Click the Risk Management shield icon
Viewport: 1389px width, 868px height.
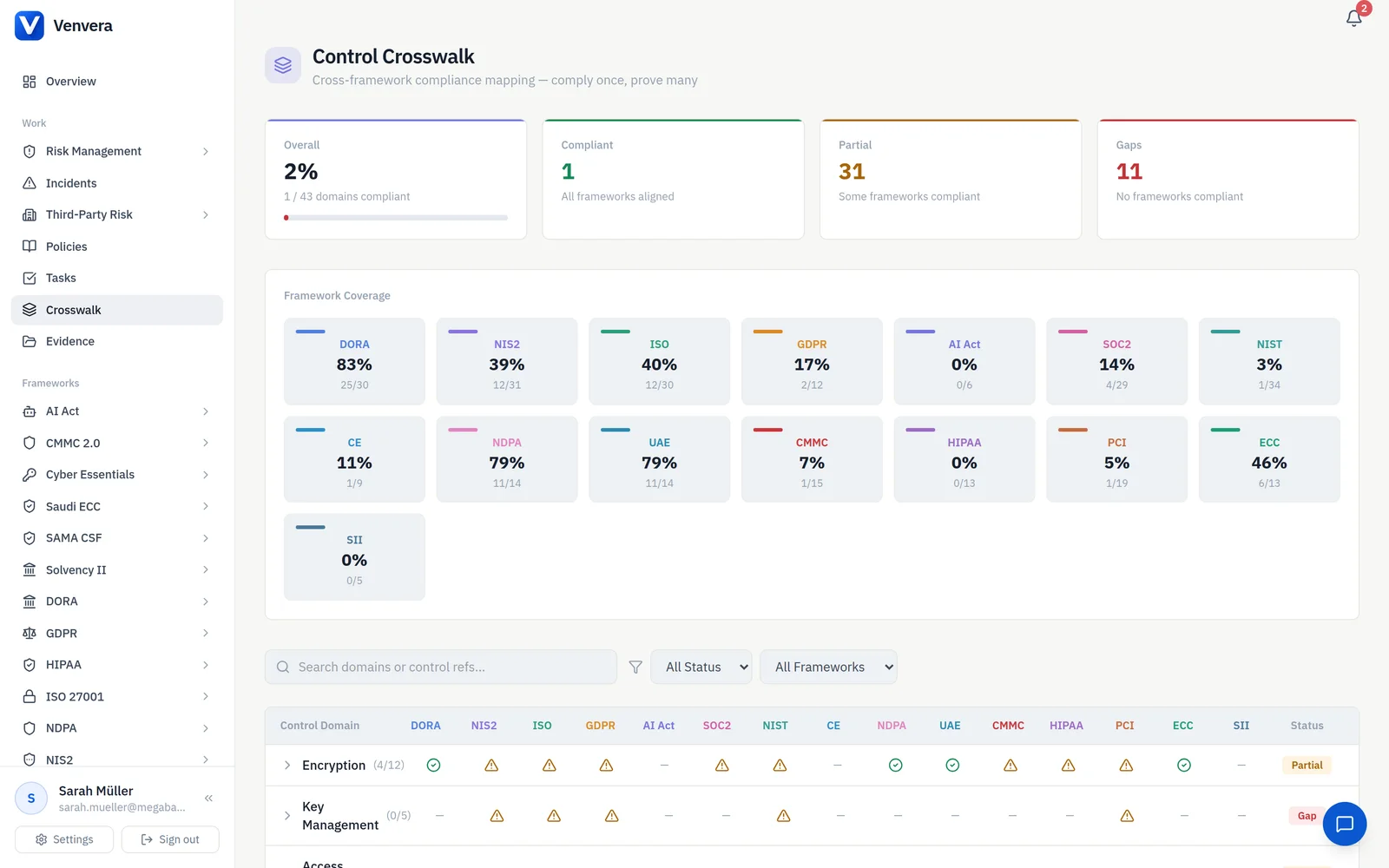tap(30, 151)
